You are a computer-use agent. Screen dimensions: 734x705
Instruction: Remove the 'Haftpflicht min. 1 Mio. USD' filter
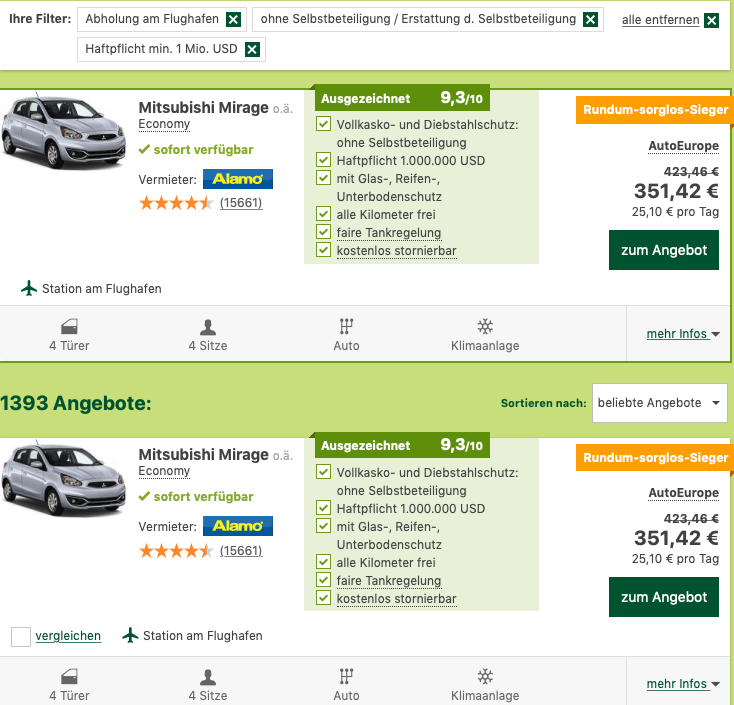252,49
